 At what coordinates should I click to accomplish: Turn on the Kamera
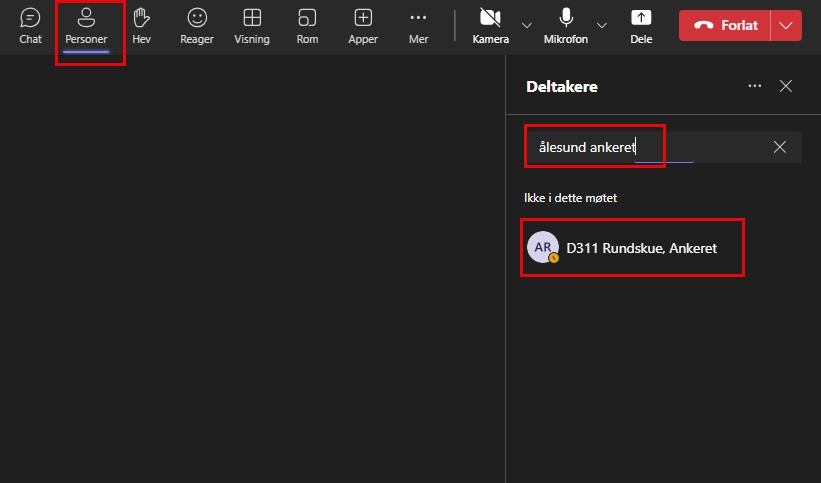pos(491,26)
